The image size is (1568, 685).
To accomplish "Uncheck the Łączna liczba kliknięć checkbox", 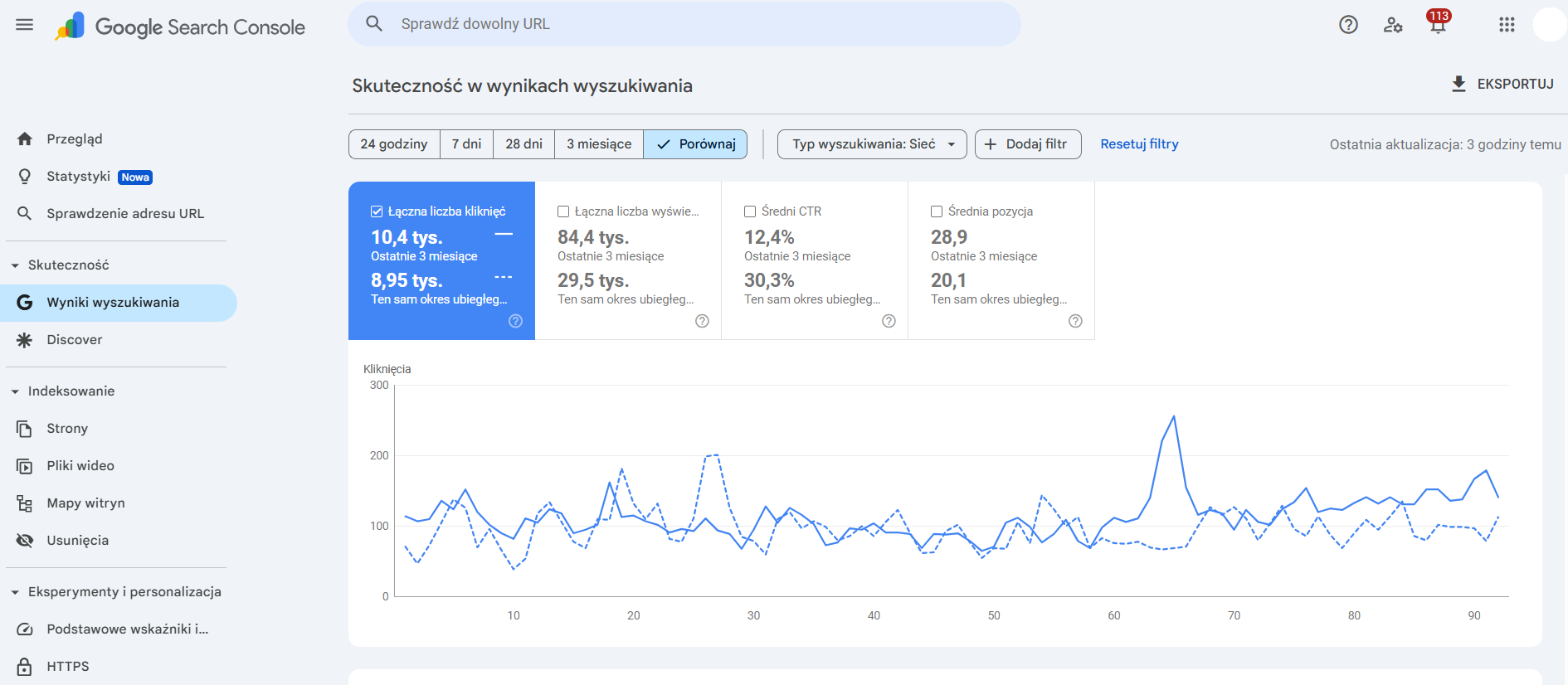I will [377, 211].
